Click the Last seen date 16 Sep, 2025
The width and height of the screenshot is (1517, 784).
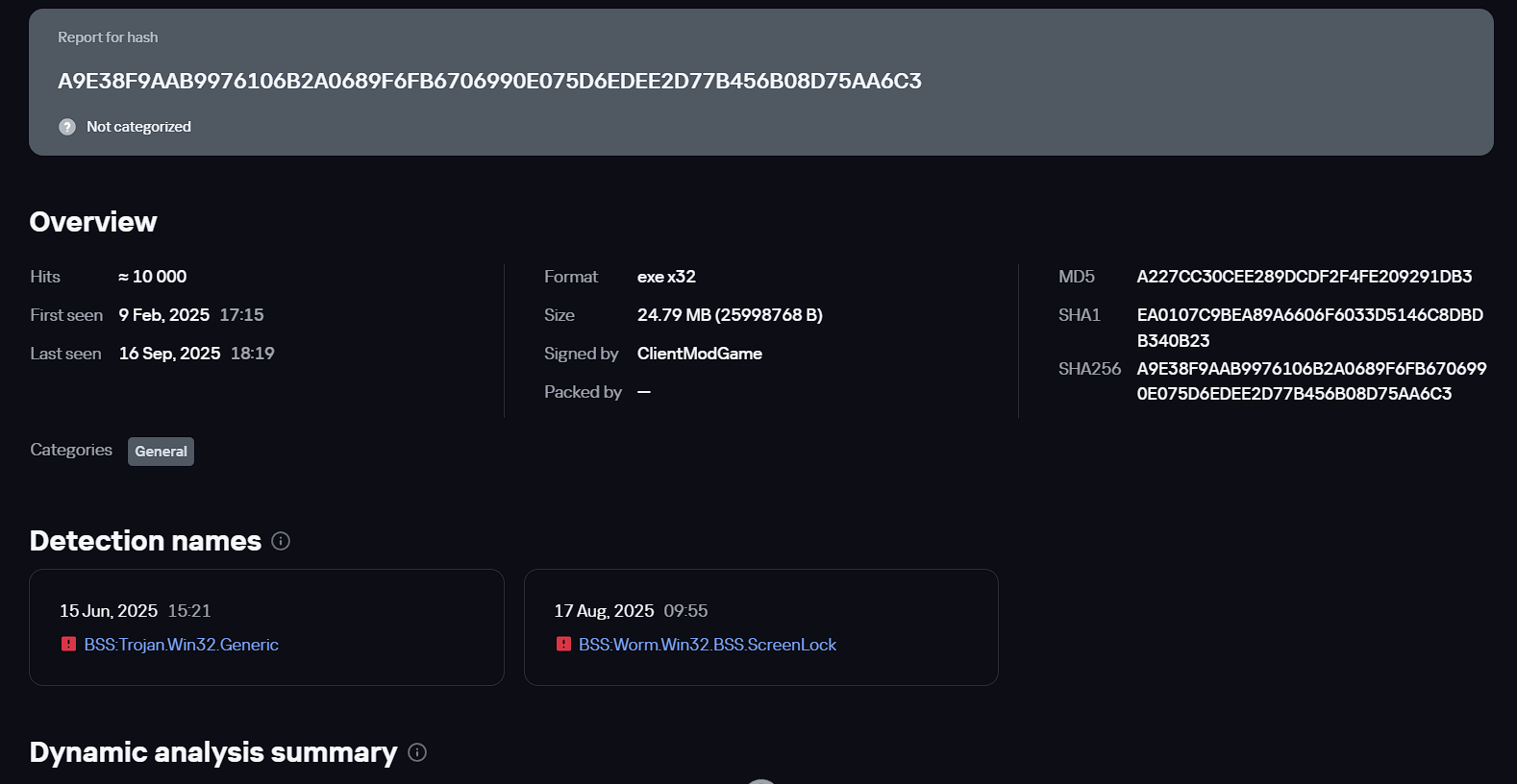tap(170, 354)
